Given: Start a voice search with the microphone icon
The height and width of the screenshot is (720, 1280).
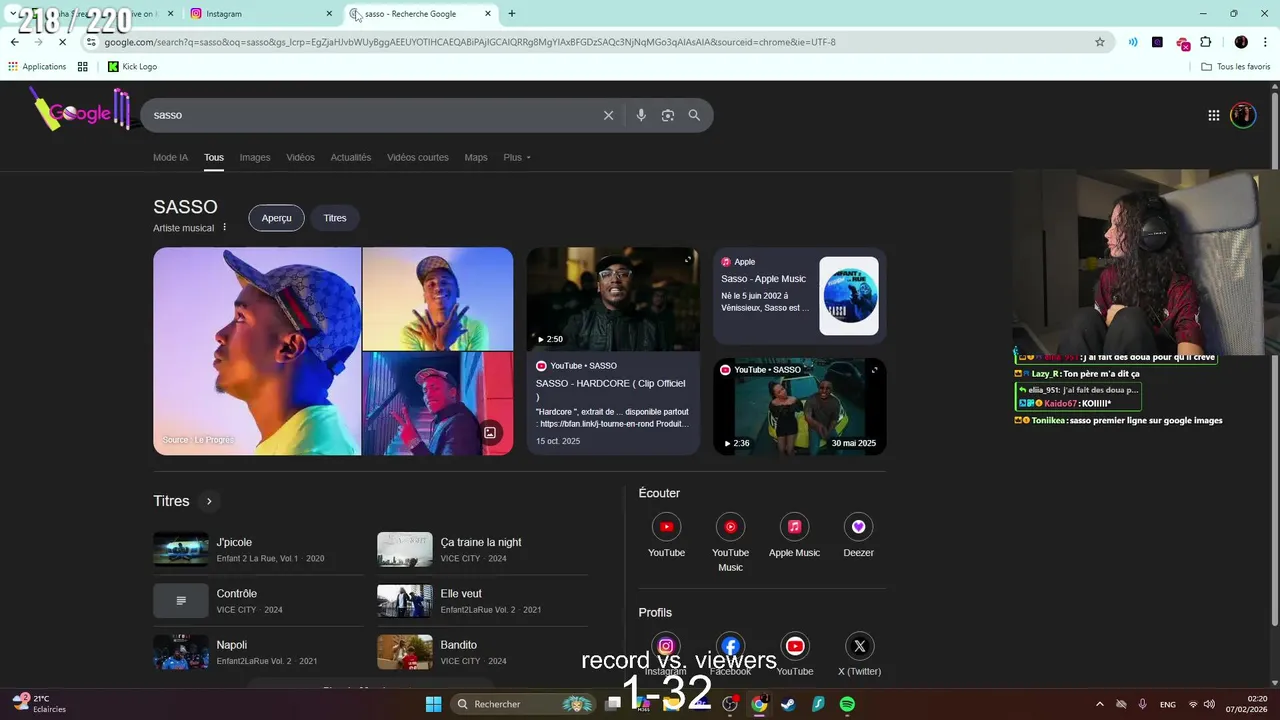Looking at the screenshot, I should point(641,115).
